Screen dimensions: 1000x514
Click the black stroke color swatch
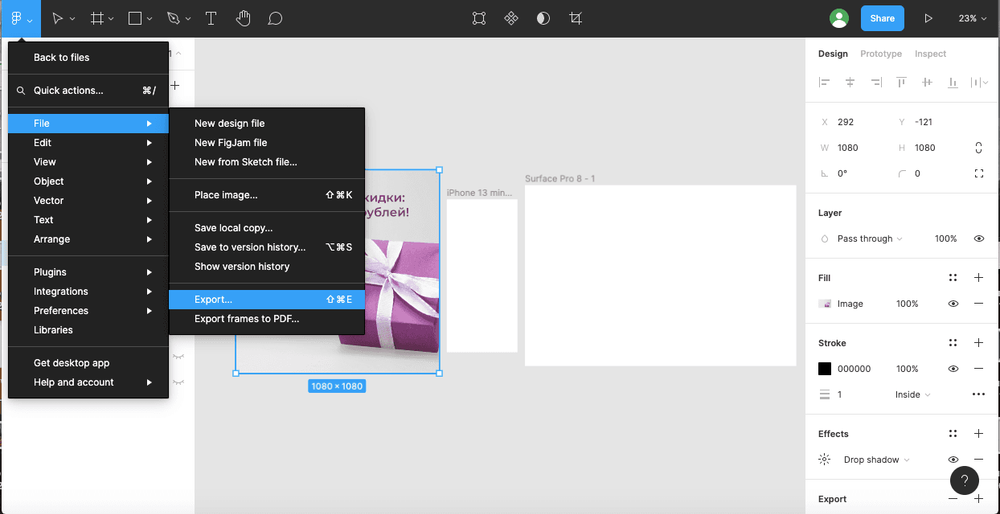click(825, 369)
